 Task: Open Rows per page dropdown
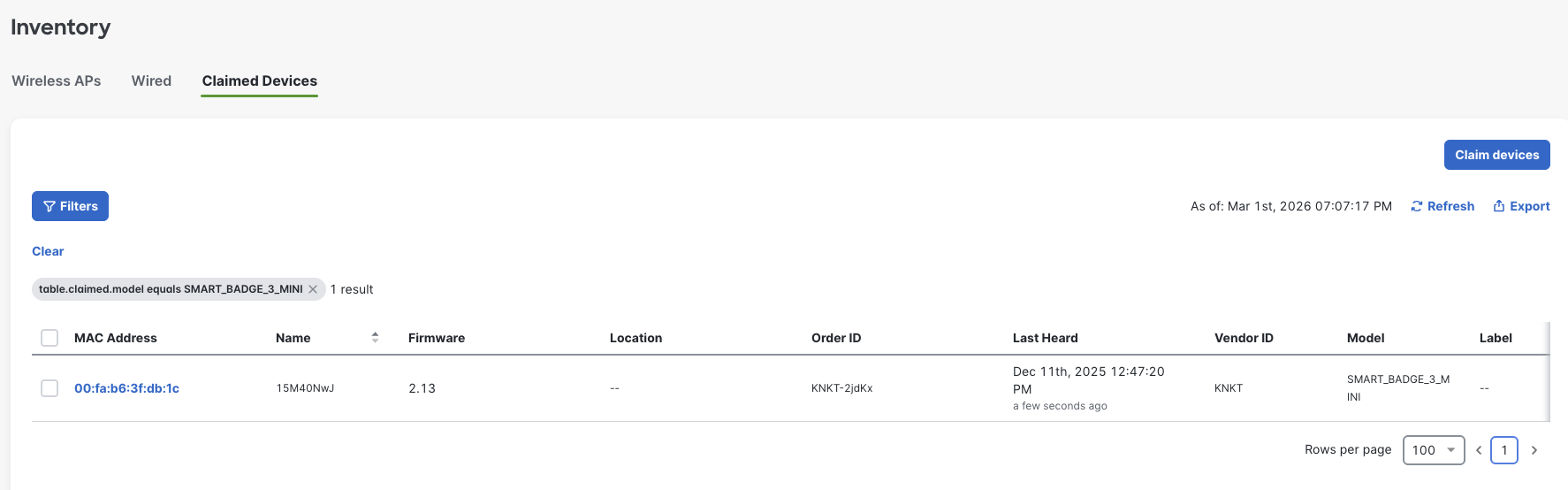click(1433, 450)
